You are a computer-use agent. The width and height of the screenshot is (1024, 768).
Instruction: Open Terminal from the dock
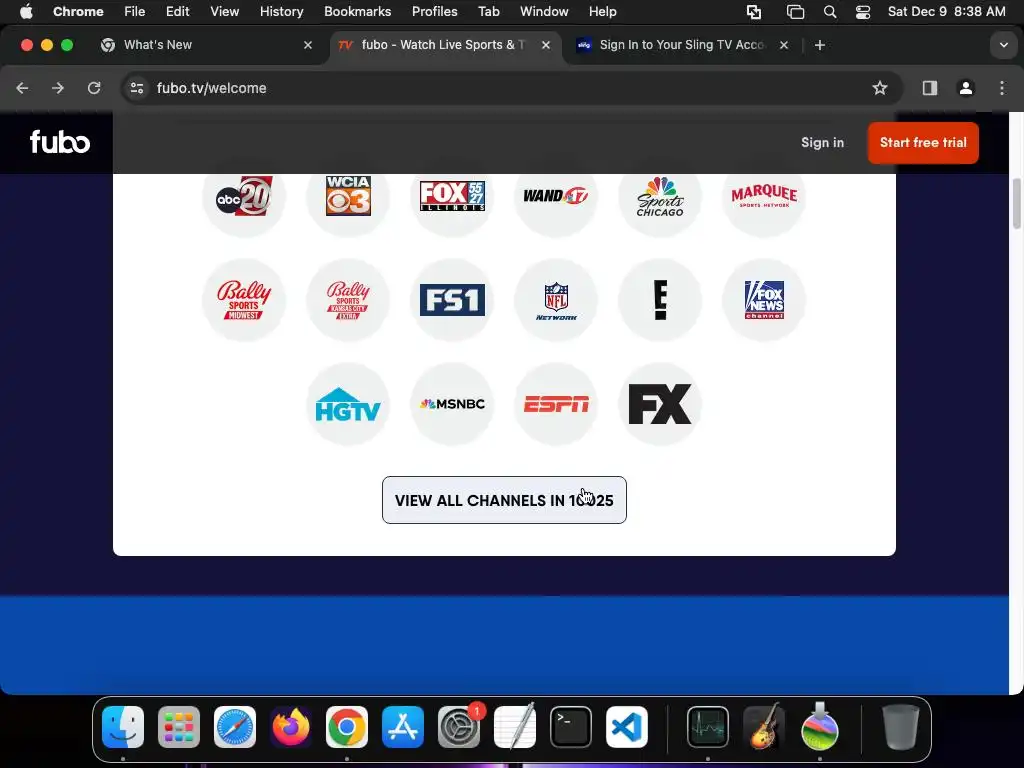click(571, 727)
